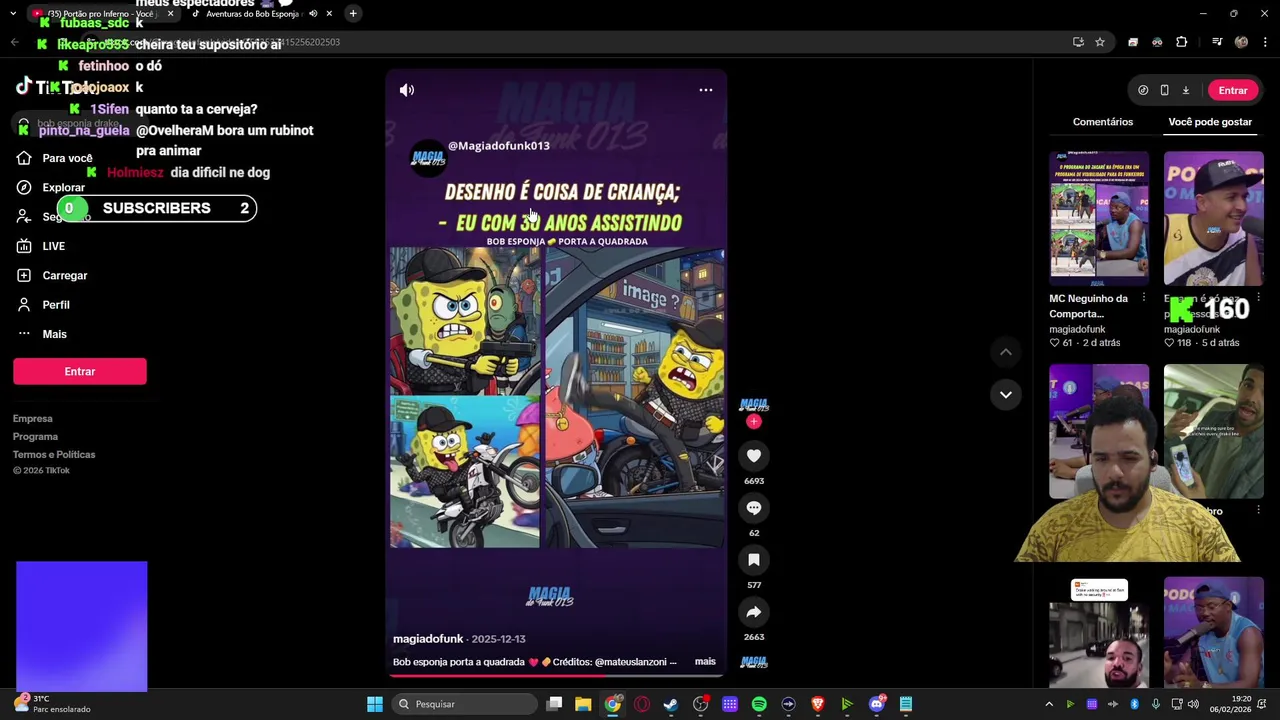
Task: Open Steam from the taskbar
Action: coord(671,704)
